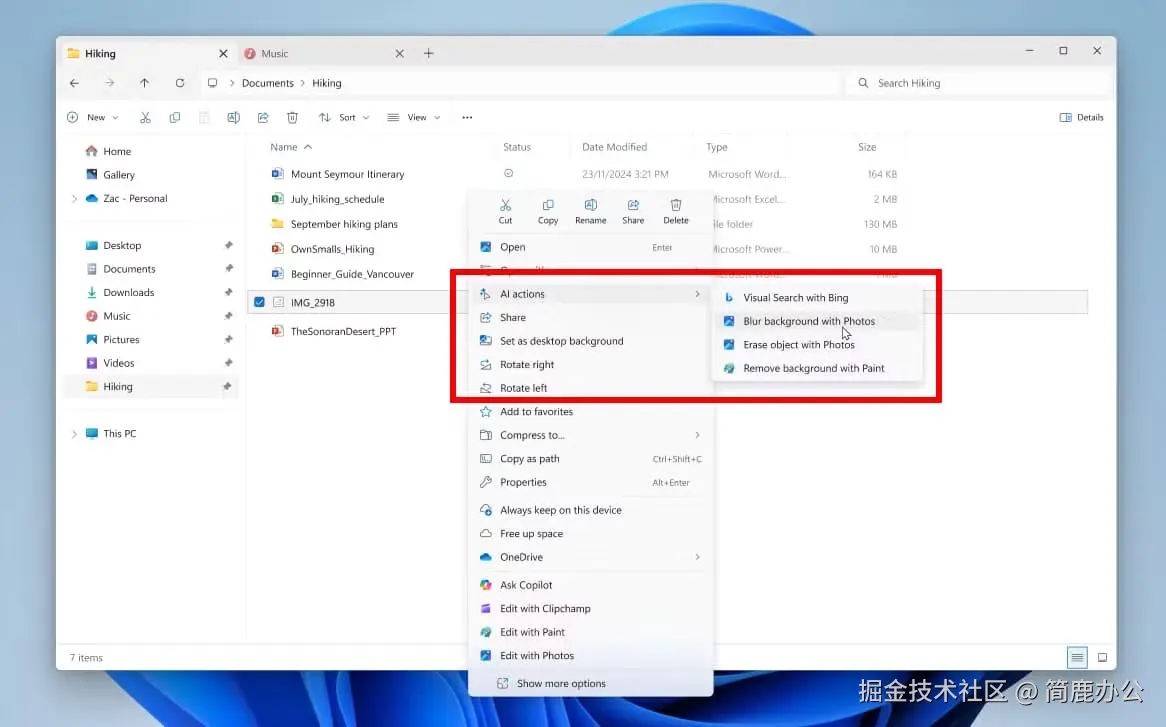Click the Cut icon in the context menu
The height and width of the screenshot is (727, 1166).
[x=506, y=205]
